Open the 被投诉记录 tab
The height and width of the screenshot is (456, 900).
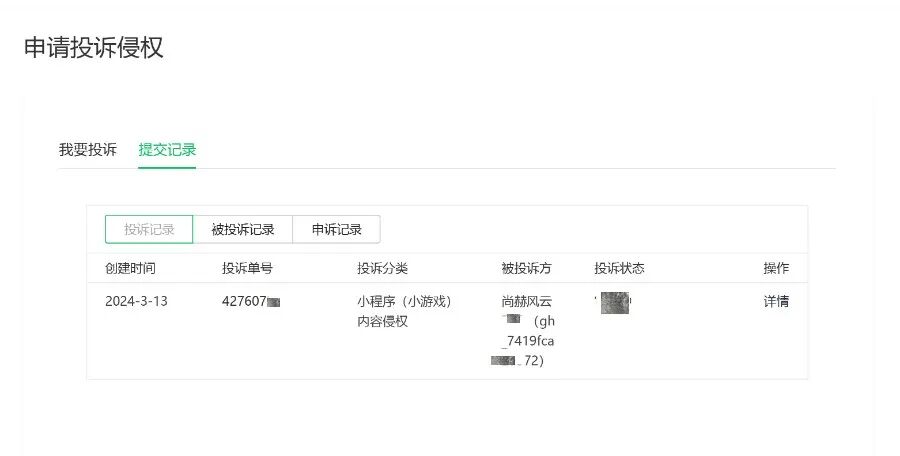(x=243, y=230)
